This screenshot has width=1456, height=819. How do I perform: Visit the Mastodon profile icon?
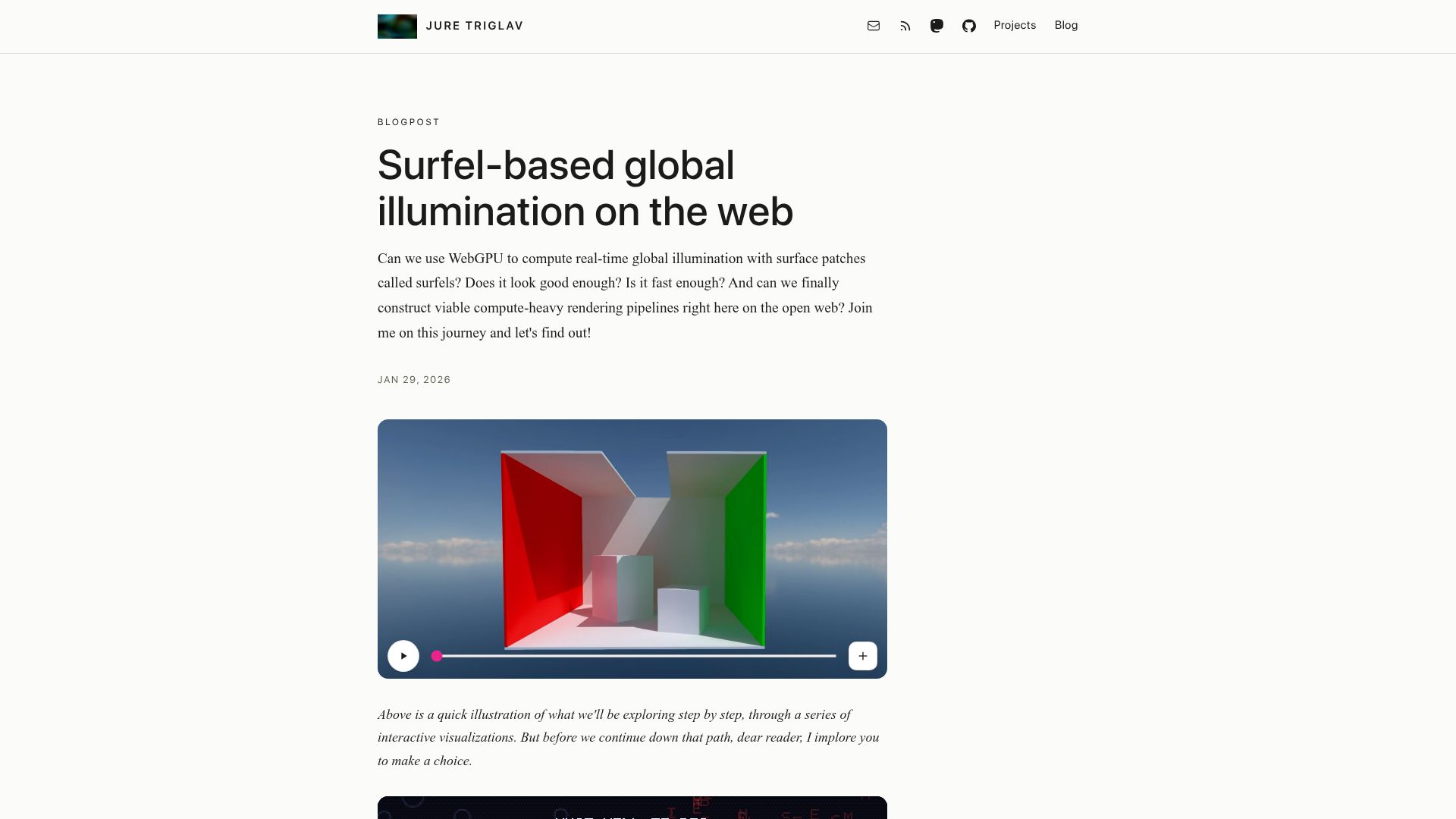coord(937,26)
